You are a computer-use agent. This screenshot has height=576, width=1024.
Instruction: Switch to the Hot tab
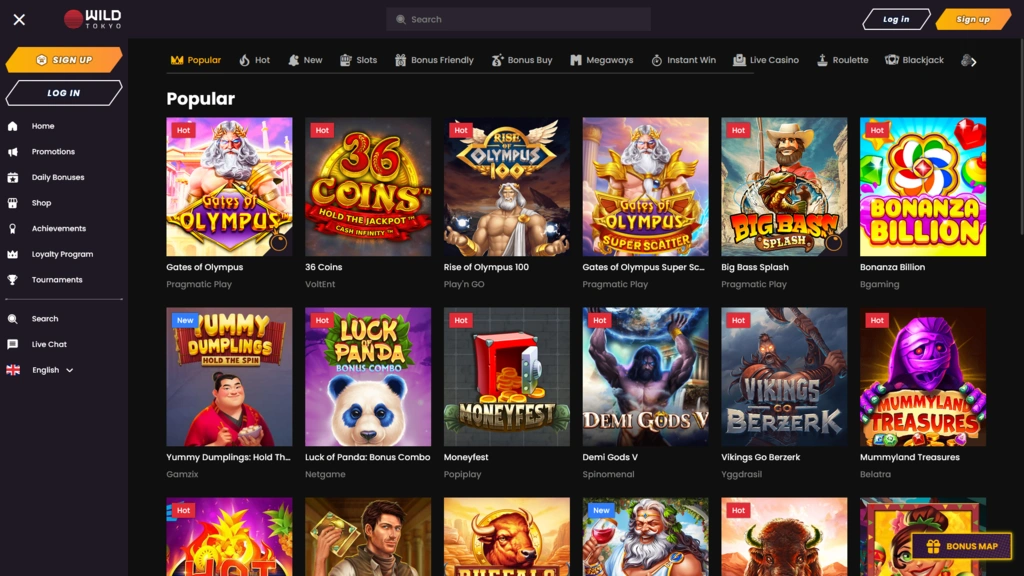[255, 60]
